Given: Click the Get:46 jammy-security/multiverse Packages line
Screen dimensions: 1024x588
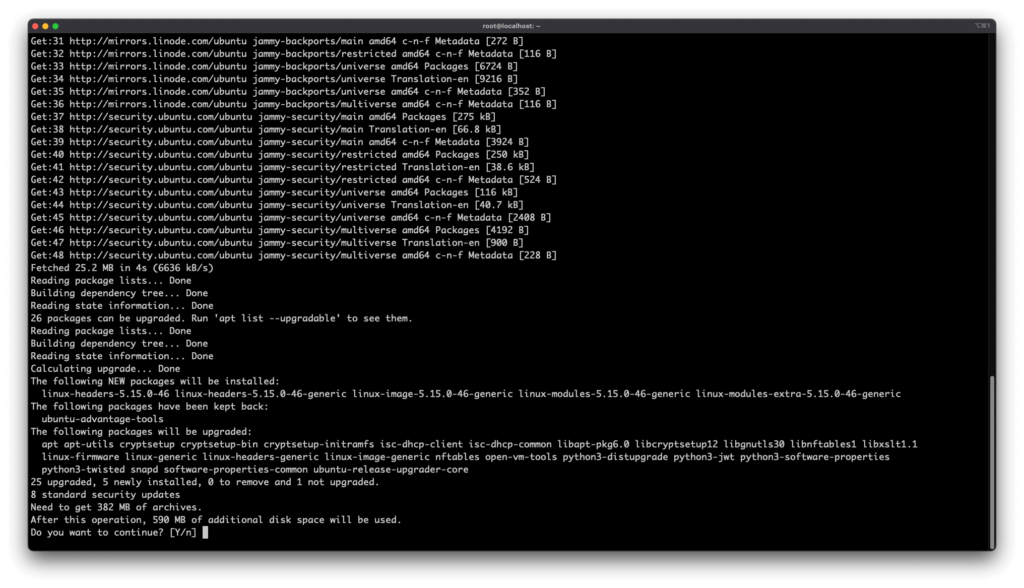Looking at the screenshot, I should (280, 230).
